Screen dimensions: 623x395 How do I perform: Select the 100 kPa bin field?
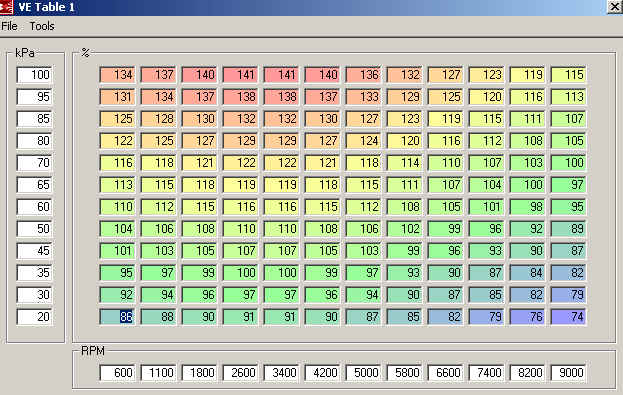pyautogui.click(x=35, y=75)
